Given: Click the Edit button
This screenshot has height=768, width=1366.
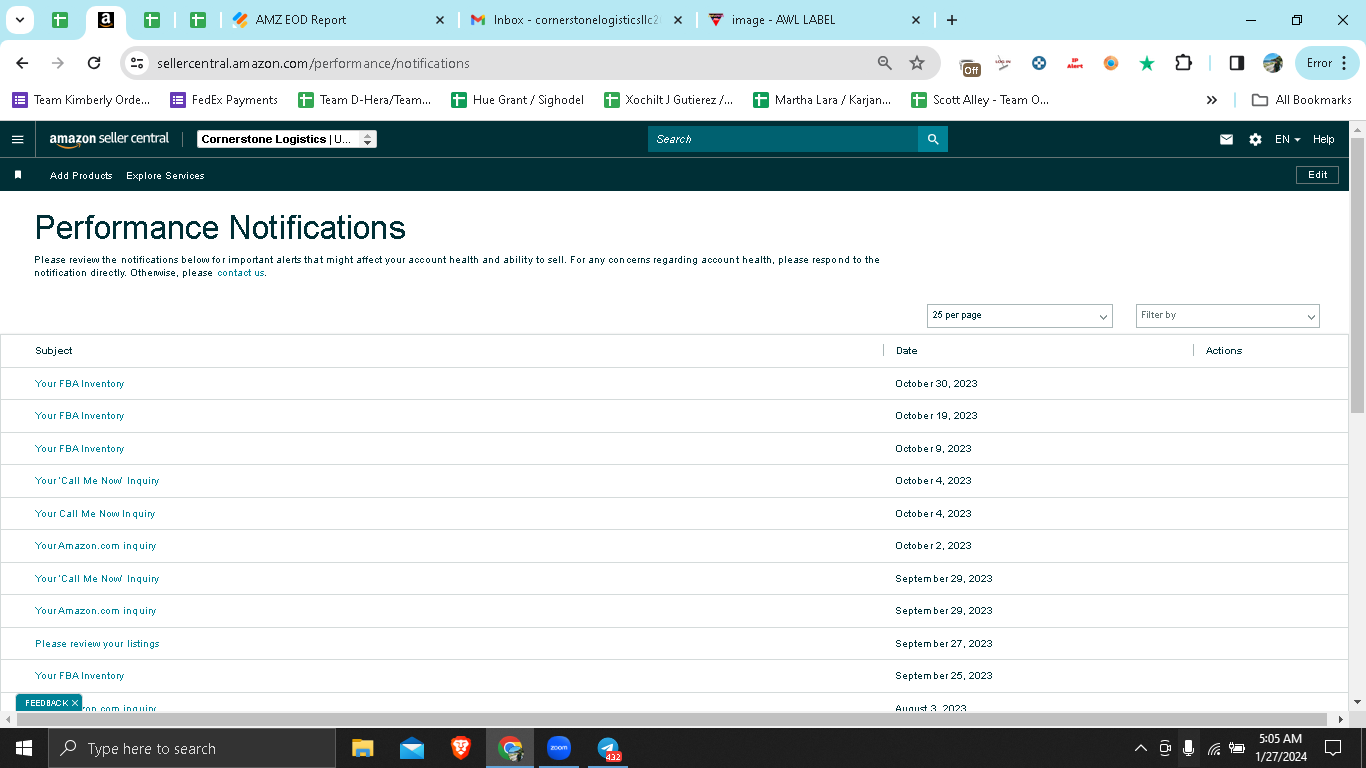Looking at the screenshot, I should tap(1318, 175).
